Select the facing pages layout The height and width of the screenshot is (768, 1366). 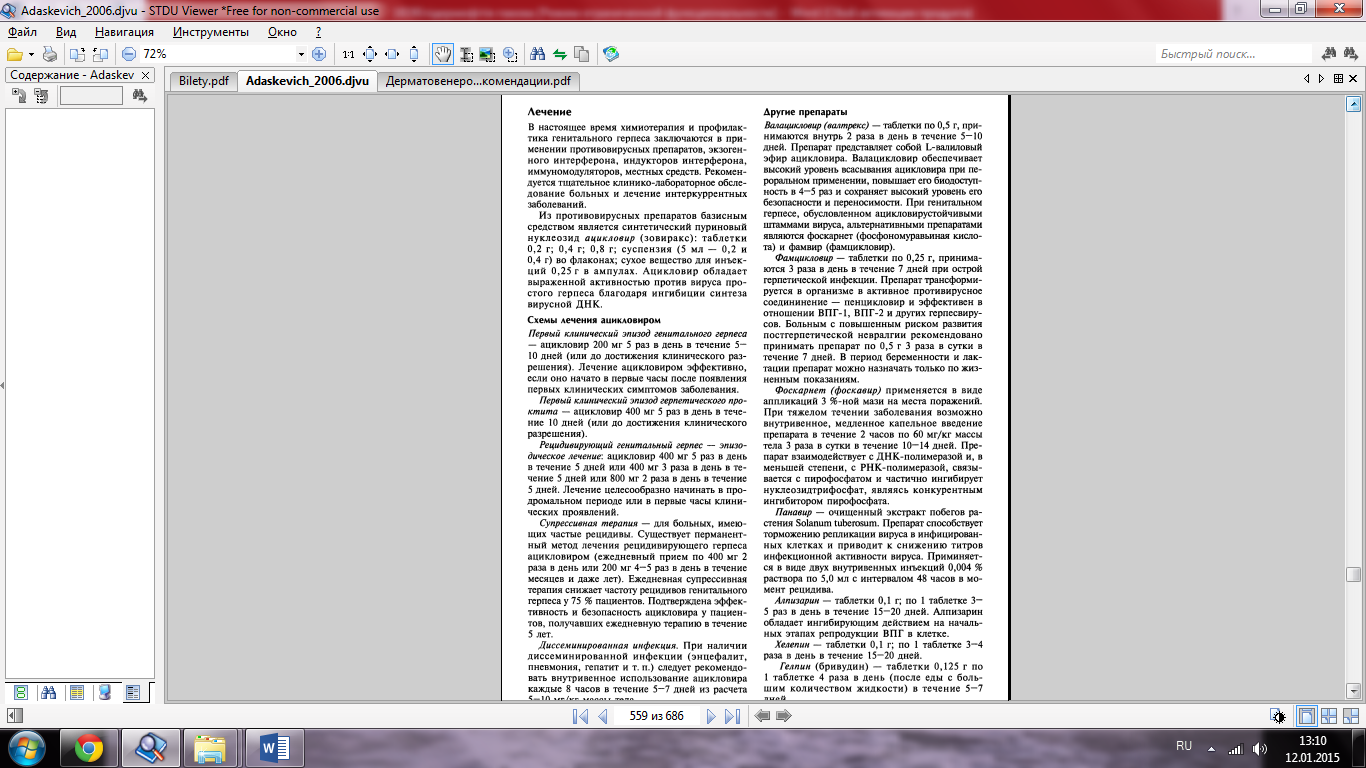1329,716
